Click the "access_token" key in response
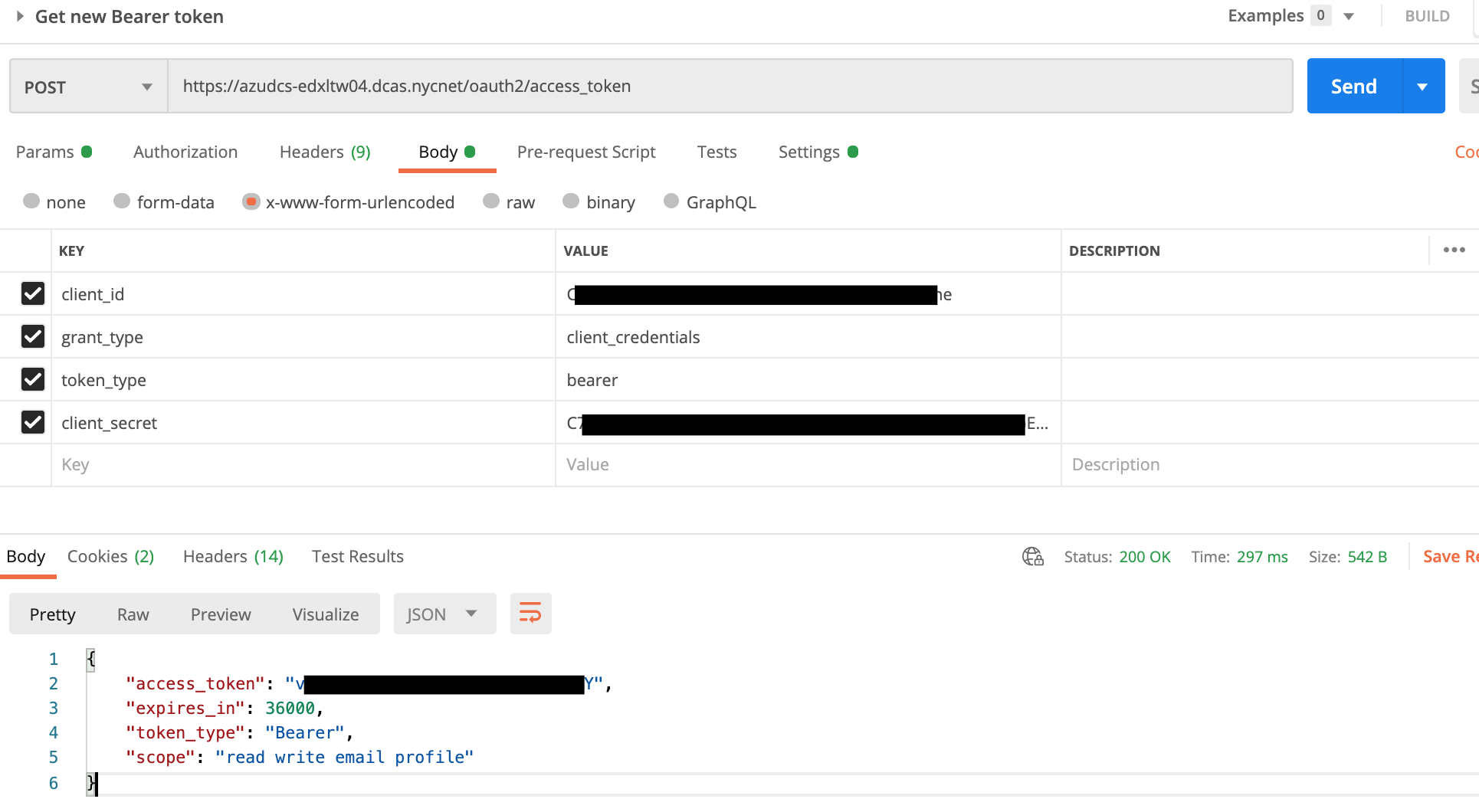Viewport: 1479px width, 812px height. coord(195,683)
